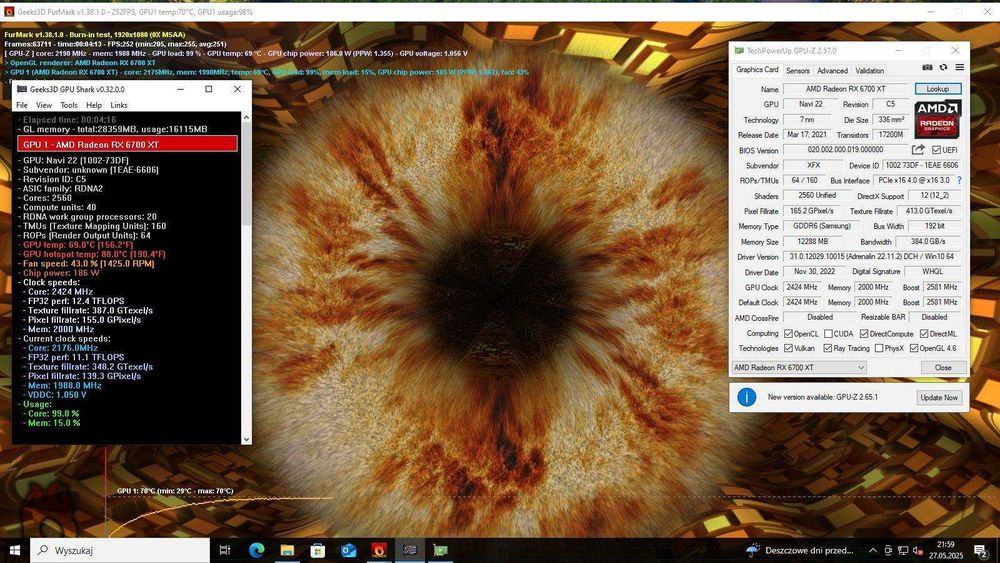The height and width of the screenshot is (563, 1000).
Task: Click the 'GPU hotspot temp: 88.0°C' line in GPU Shark
Action: coord(94,254)
